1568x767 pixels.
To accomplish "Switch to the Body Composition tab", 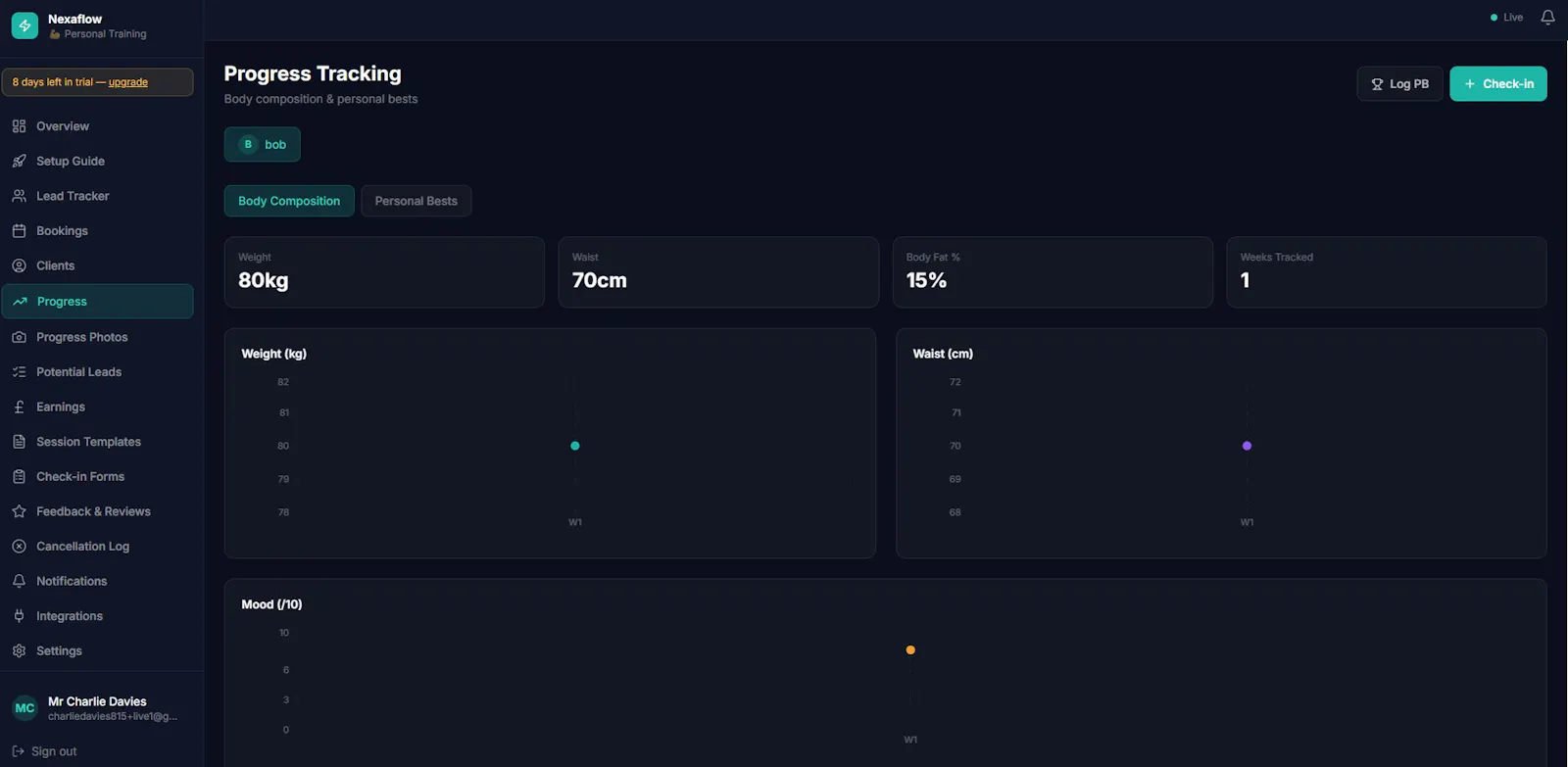I will coord(289,201).
